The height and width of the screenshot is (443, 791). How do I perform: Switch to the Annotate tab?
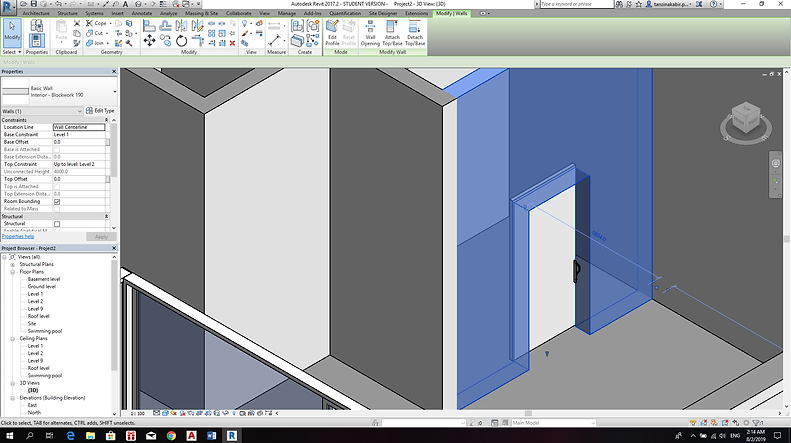142,14
